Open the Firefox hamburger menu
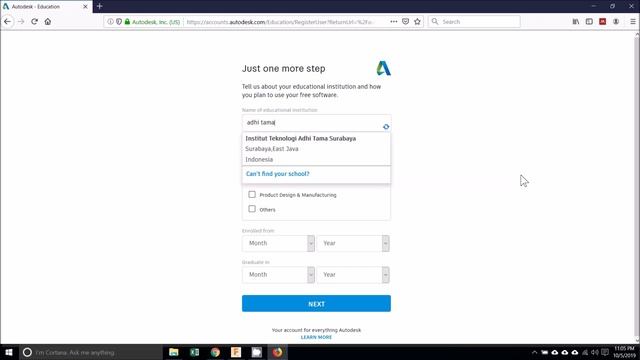The height and width of the screenshot is (360, 640). click(x=633, y=22)
